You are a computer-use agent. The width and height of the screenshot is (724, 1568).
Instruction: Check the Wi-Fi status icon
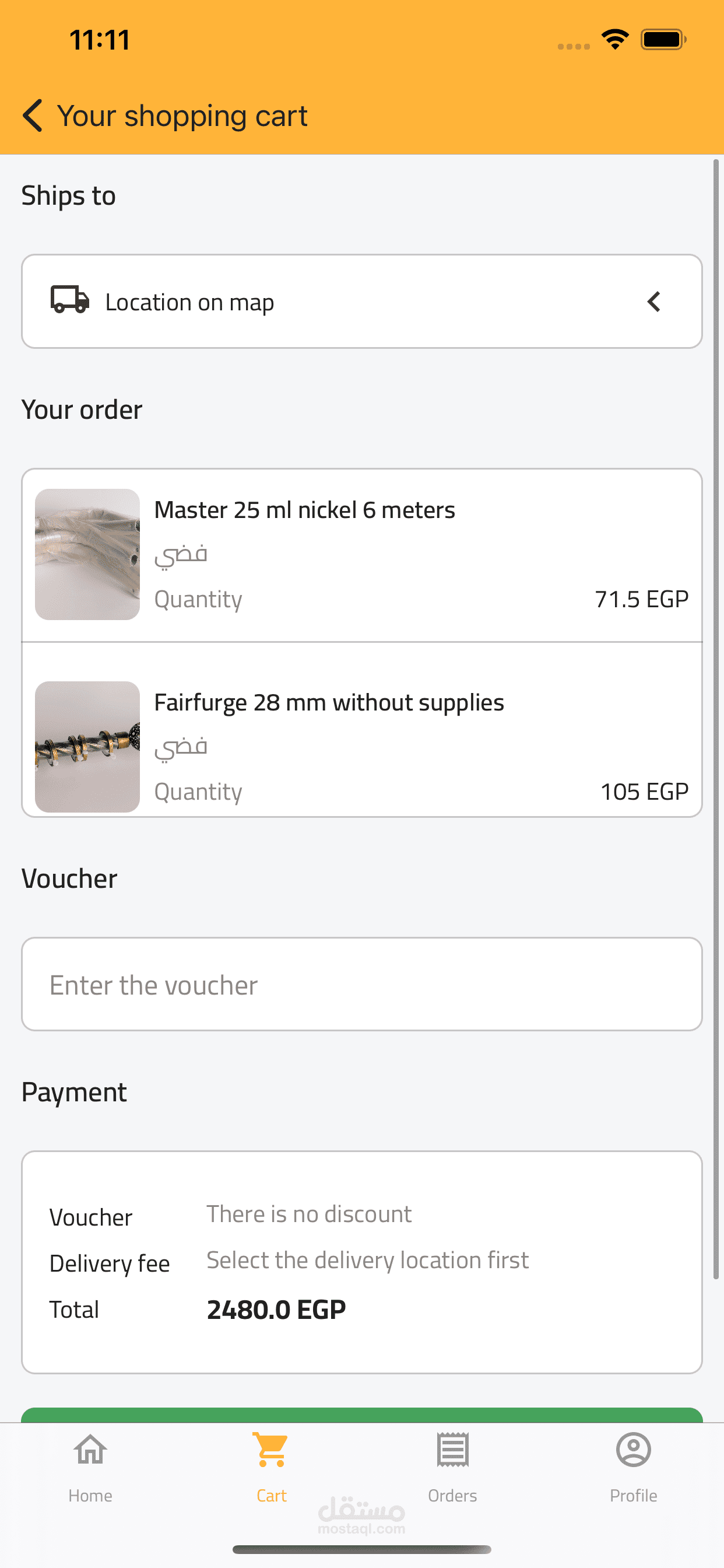[615, 40]
